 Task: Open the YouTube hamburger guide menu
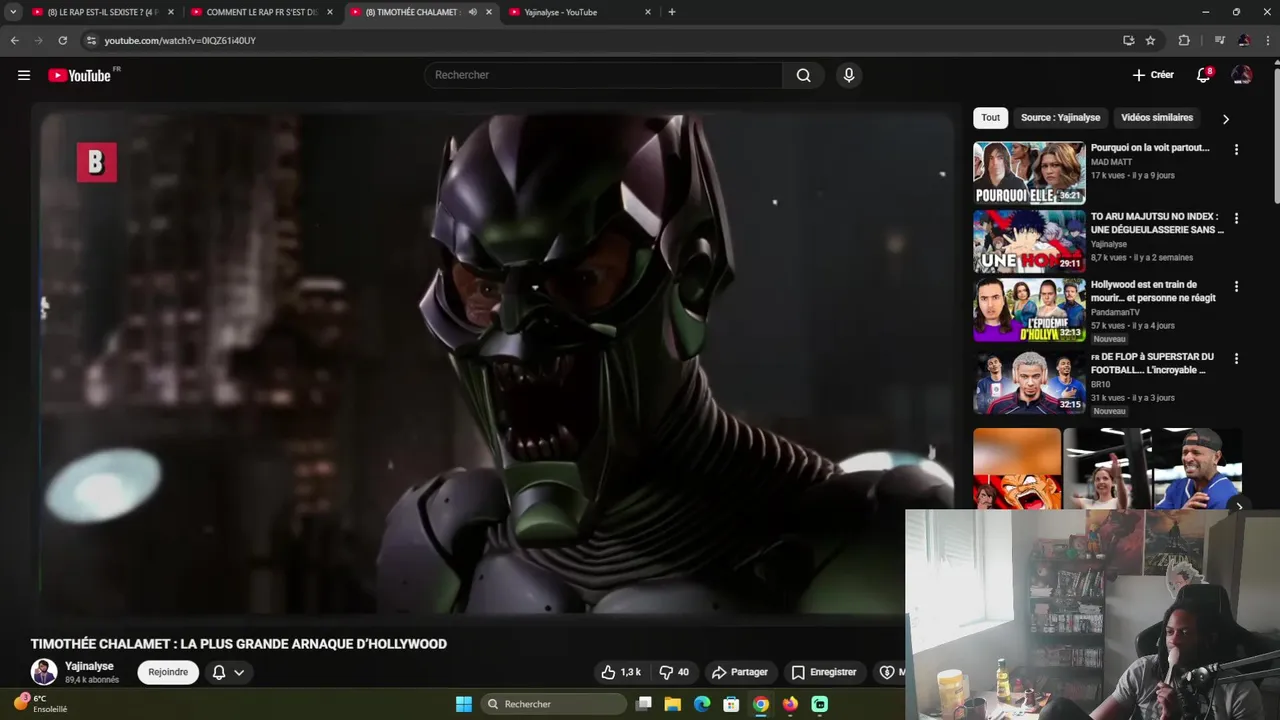[24, 75]
